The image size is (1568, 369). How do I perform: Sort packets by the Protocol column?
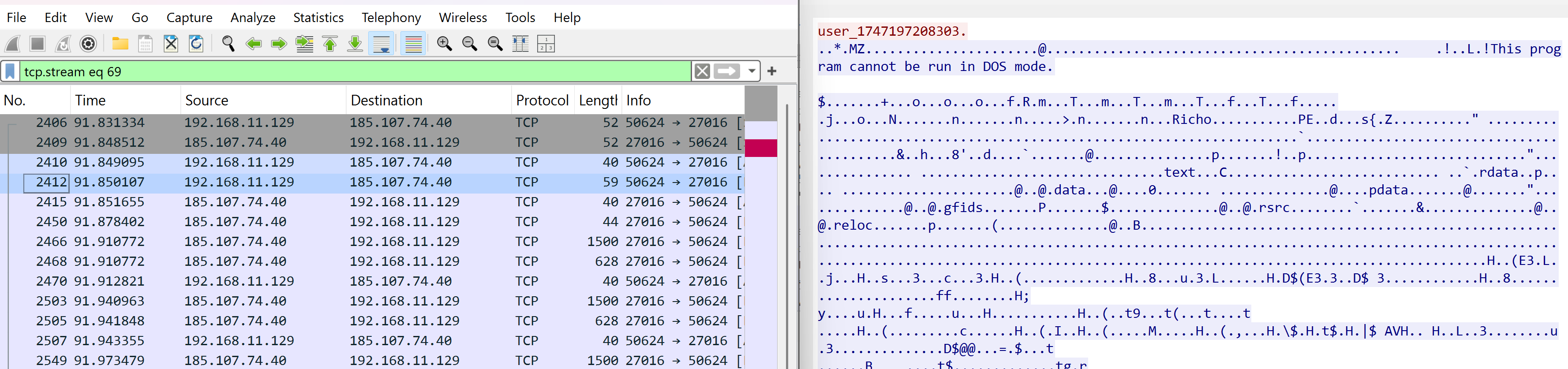pos(542,101)
